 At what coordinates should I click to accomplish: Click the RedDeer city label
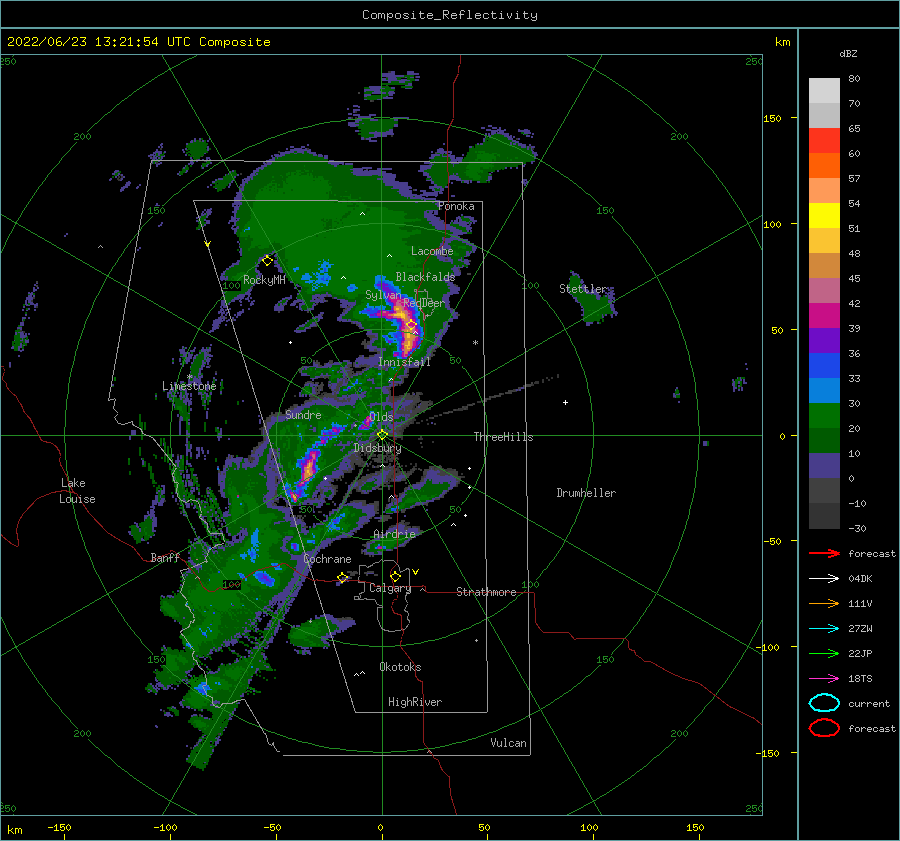(424, 303)
